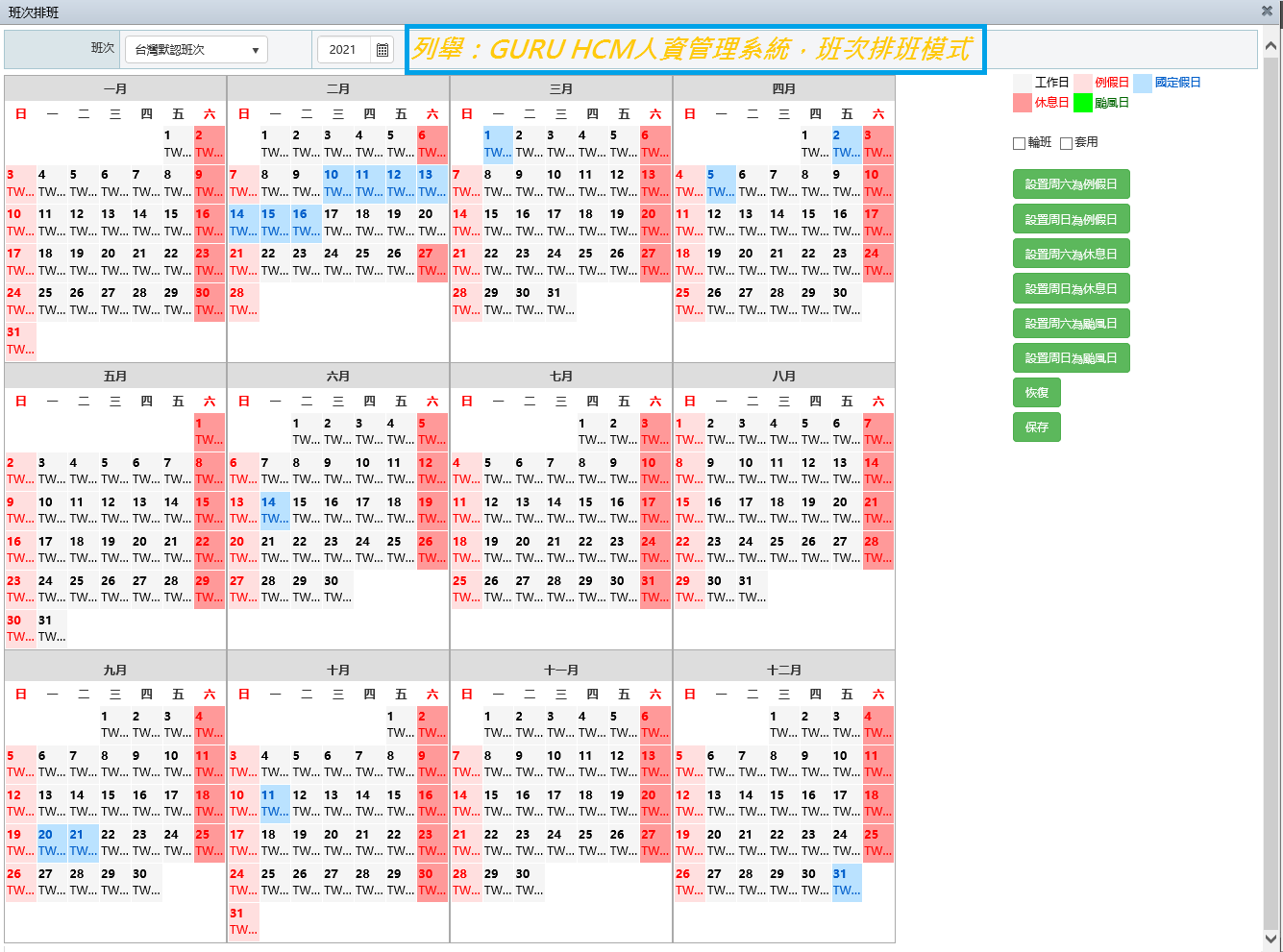Select September 21 national holiday cell
This screenshot has height=952, width=1283.
point(83,842)
